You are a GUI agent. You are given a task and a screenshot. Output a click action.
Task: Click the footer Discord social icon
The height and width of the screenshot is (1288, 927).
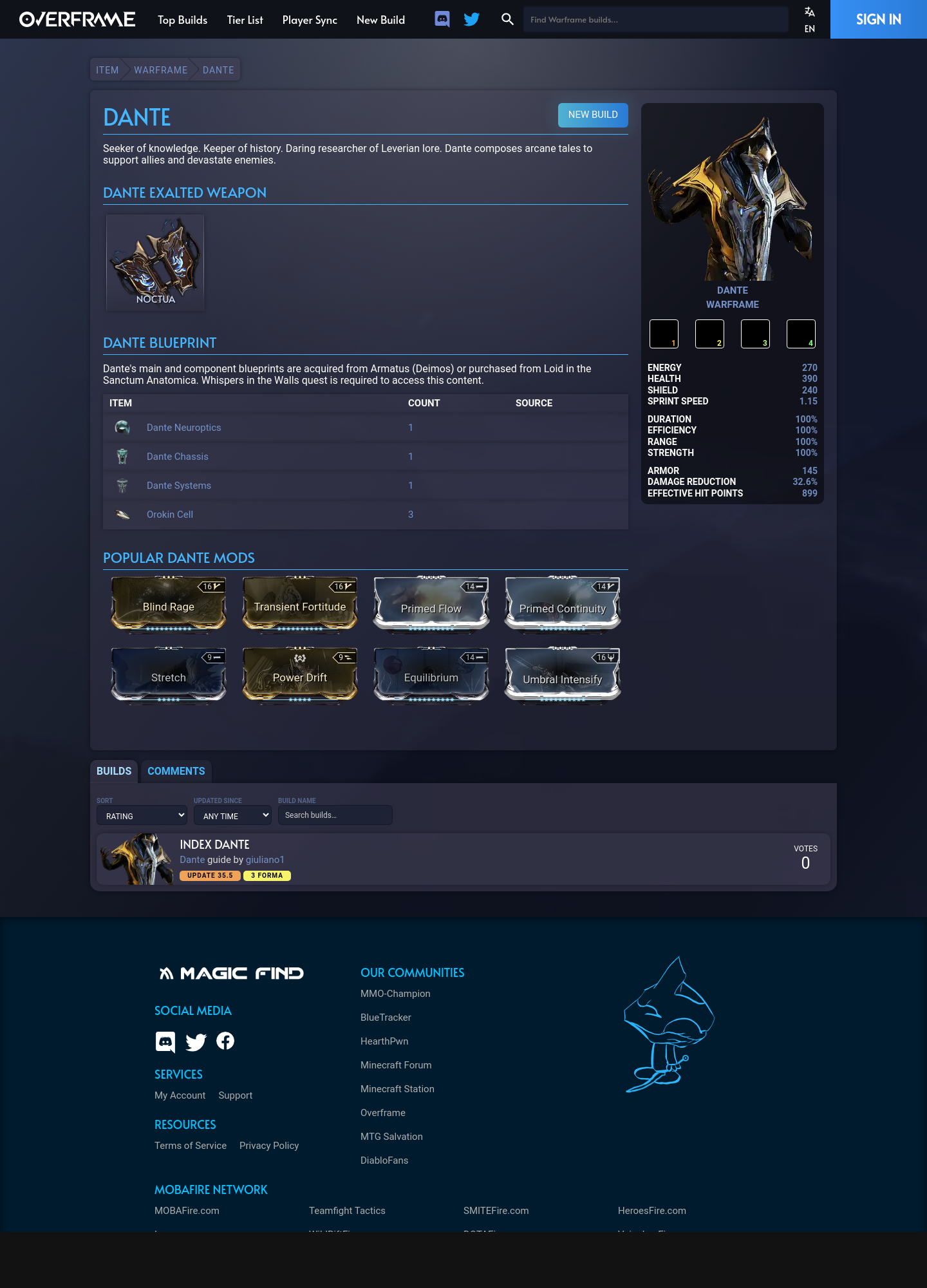[x=165, y=1041]
